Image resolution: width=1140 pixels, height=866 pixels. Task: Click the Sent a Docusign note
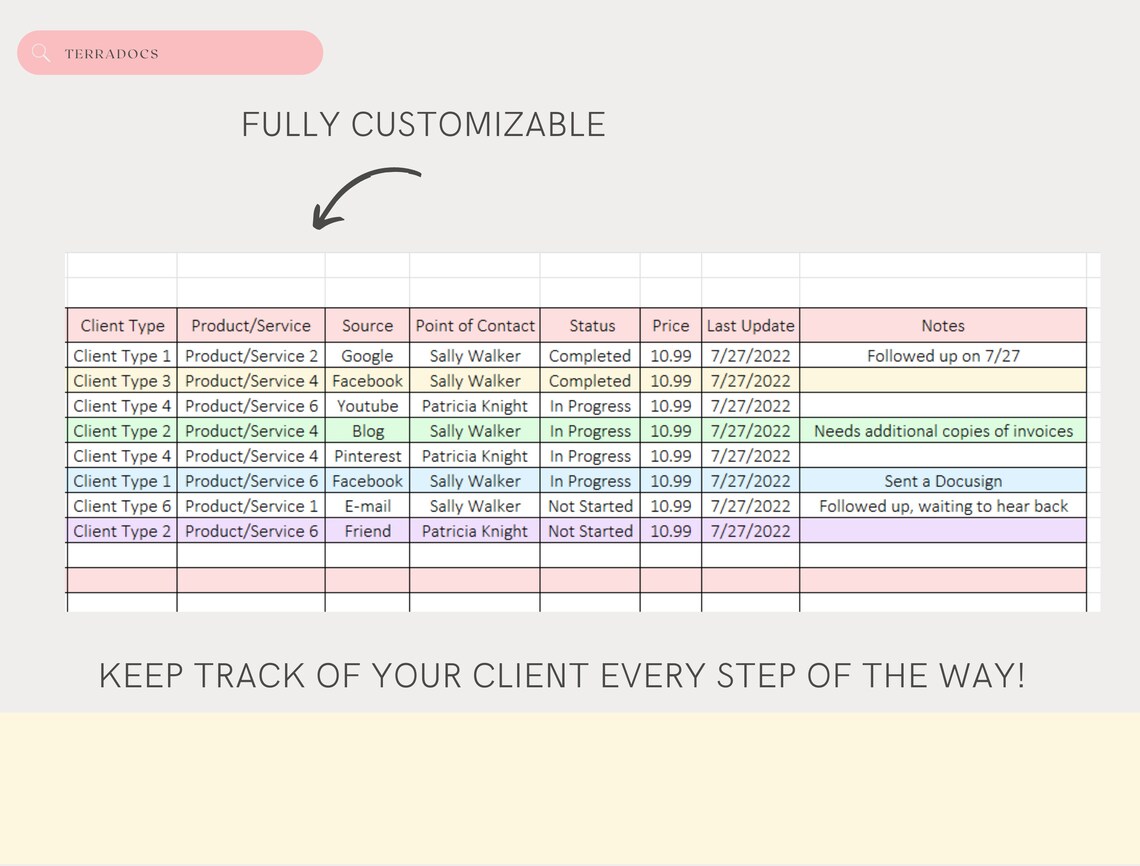click(x=942, y=480)
